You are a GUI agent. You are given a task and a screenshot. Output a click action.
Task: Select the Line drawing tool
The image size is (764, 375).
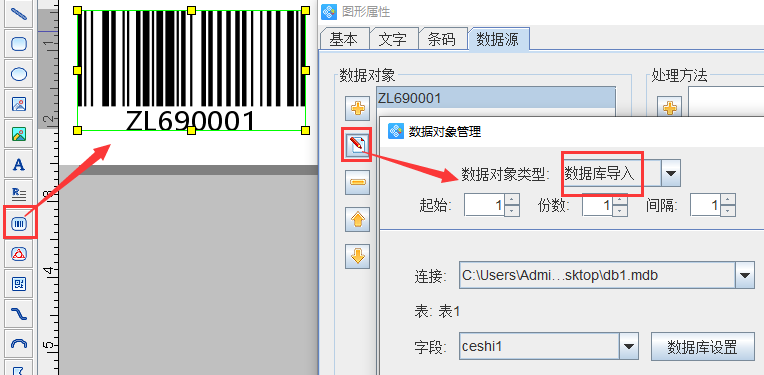[x=19, y=14]
